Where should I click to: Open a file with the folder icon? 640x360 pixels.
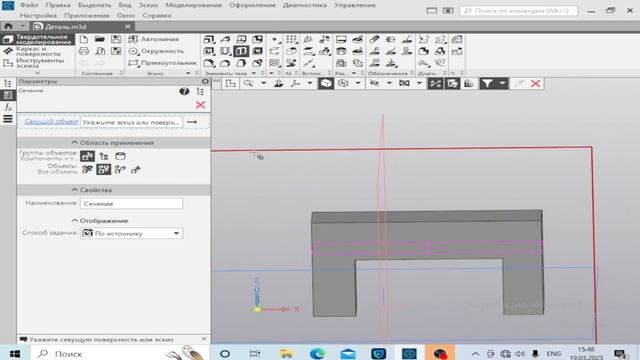tap(100, 39)
